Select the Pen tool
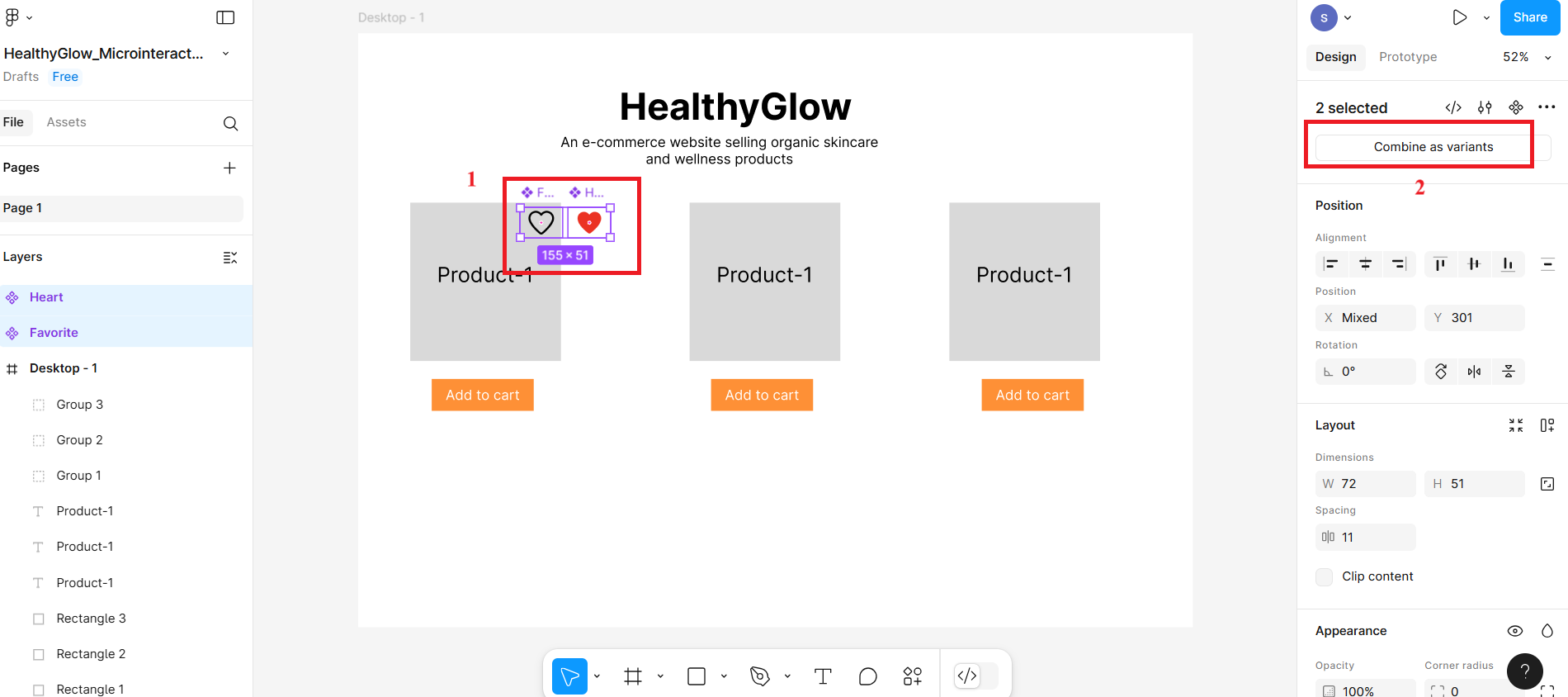This screenshot has width=1568, height=697. [x=760, y=676]
